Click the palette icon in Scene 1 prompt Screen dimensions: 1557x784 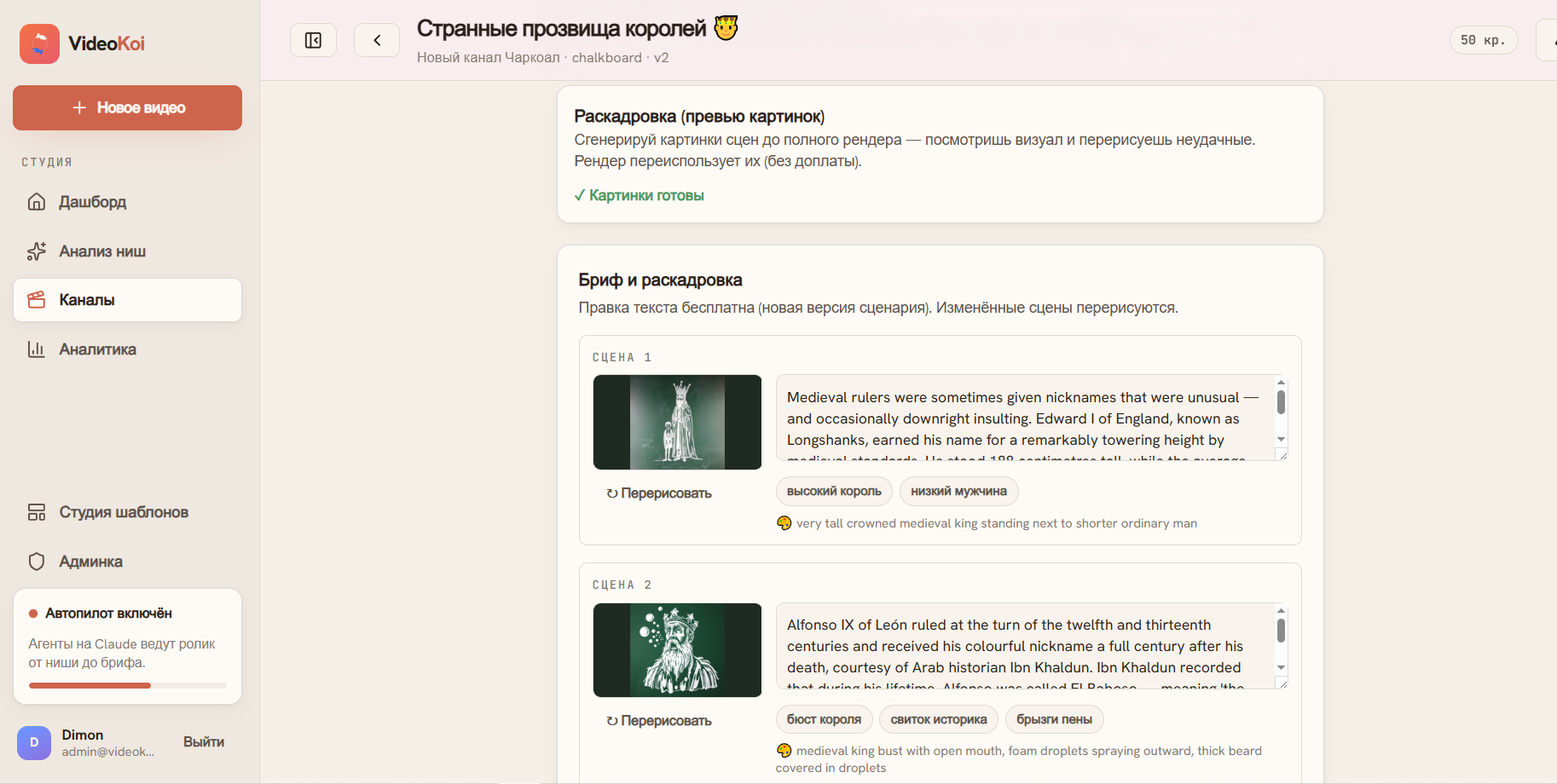(x=784, y=523)
